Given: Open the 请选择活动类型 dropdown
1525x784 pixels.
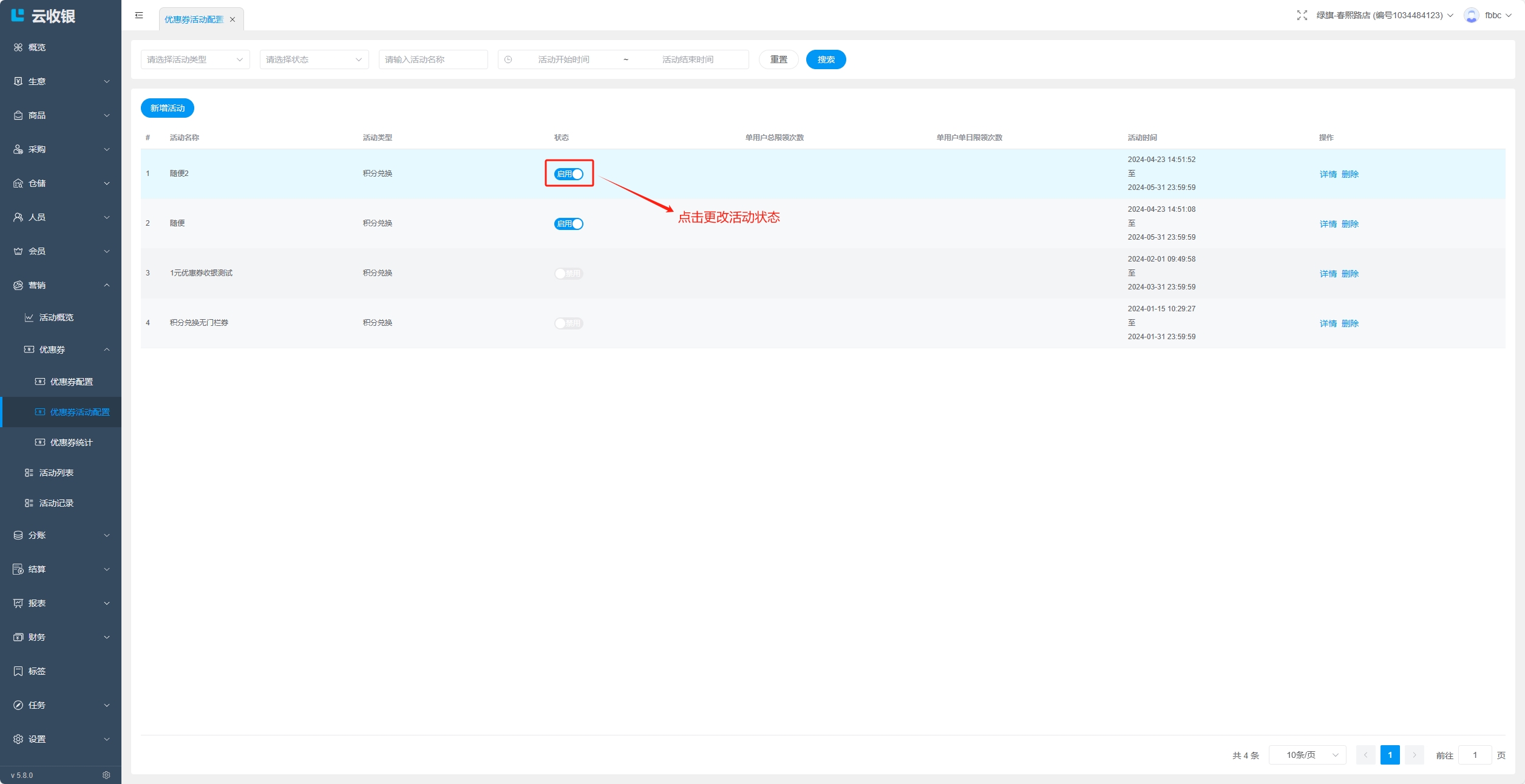Looking at the screenshot, I should 195,59.
